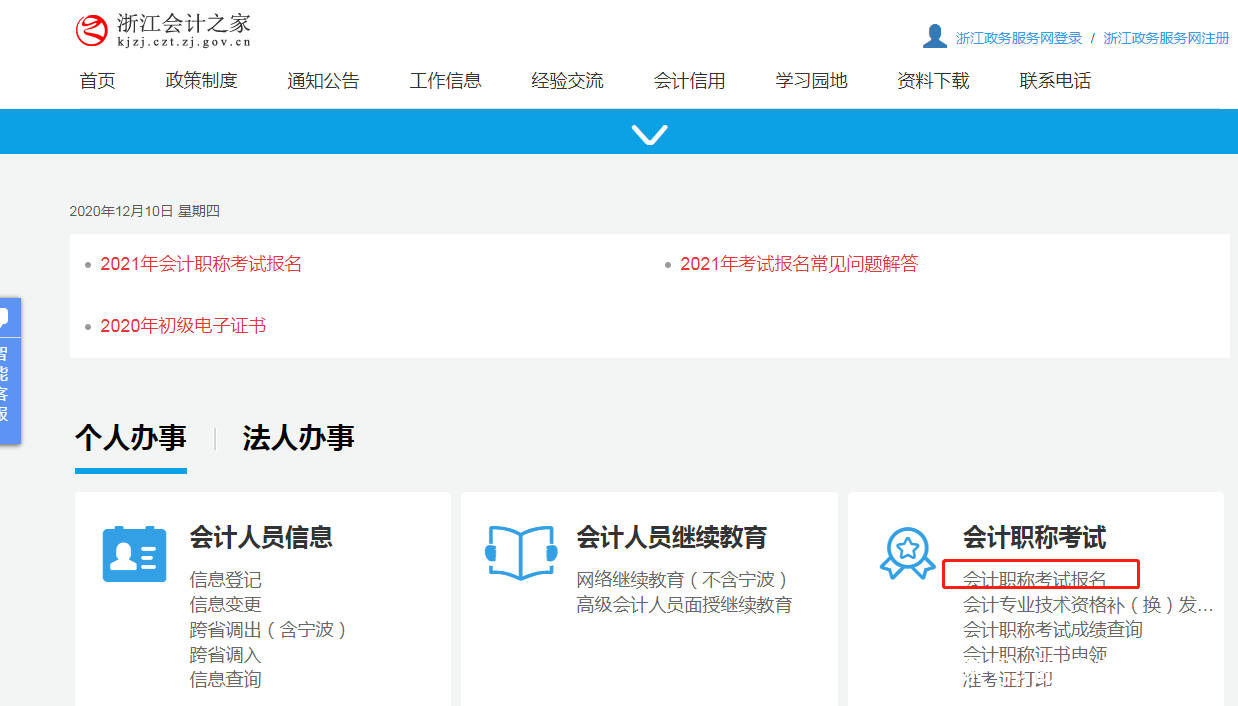Select 学习园地 in the top navigation

tap(811, 81)
